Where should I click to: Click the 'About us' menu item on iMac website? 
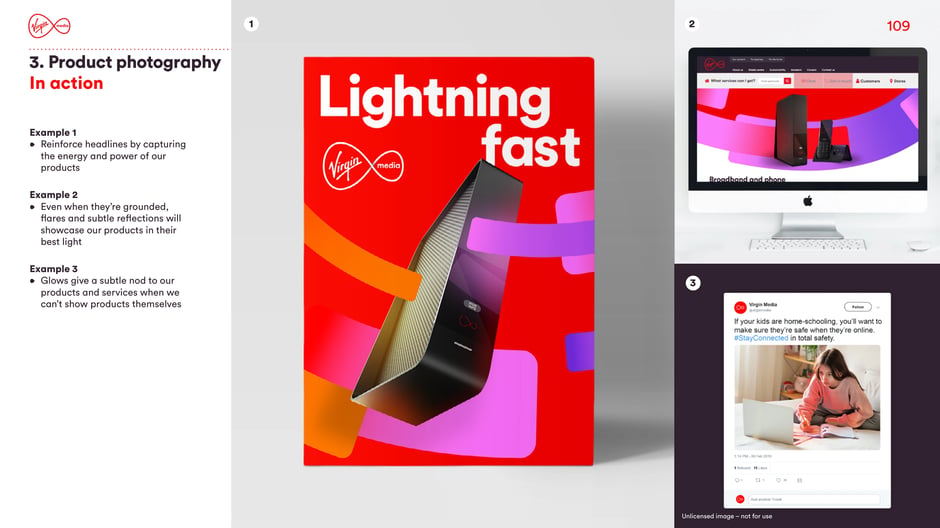(x=737, y=70)
